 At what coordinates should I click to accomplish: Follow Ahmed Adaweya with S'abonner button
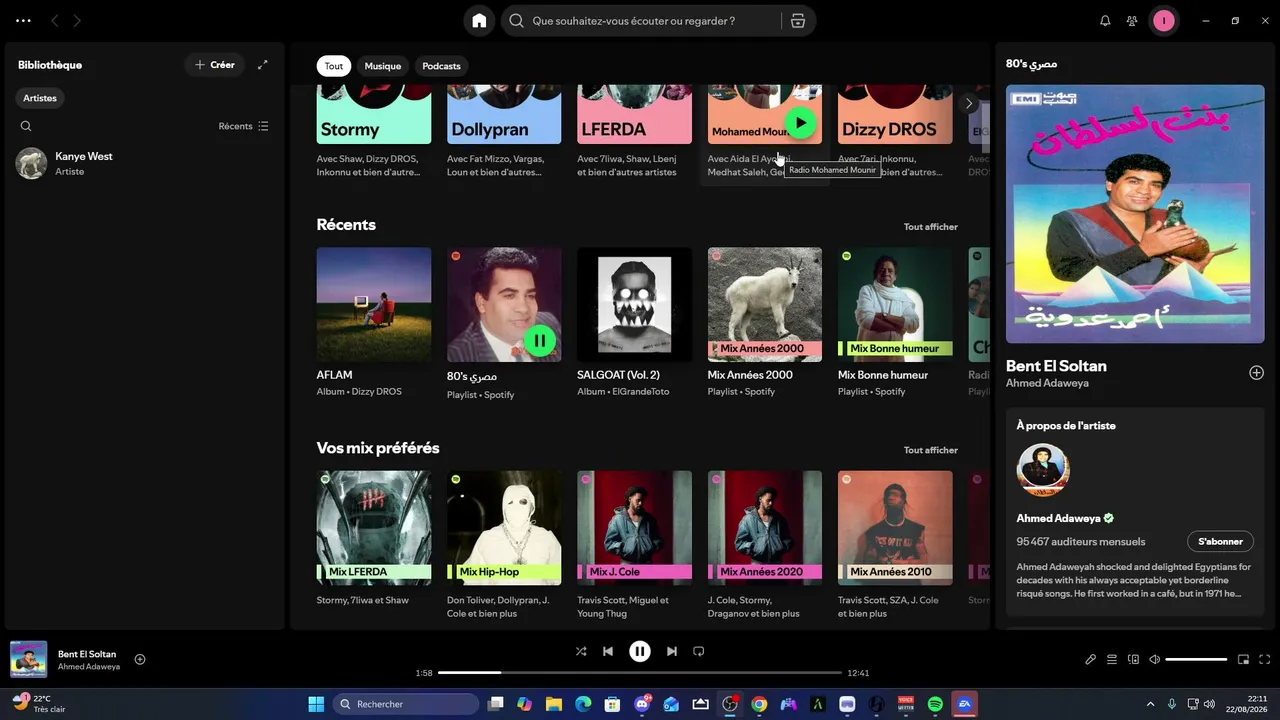[1220, 541]
